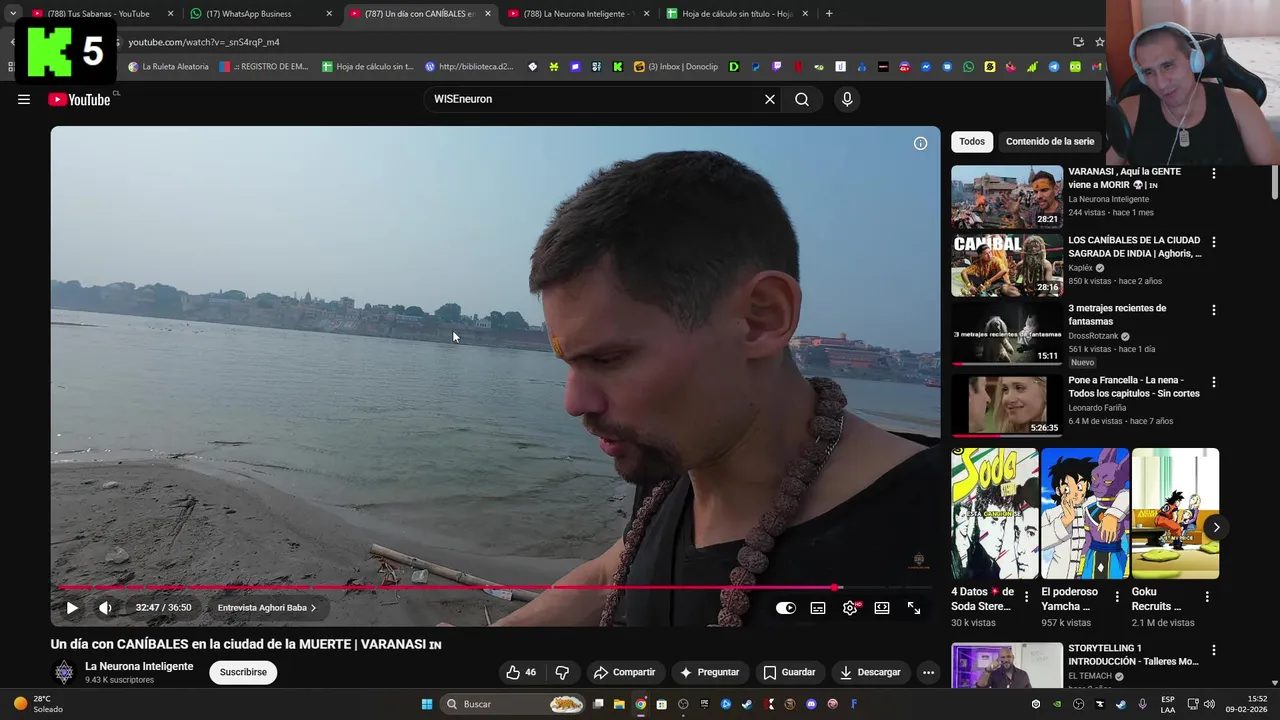Open options for Goku Recruits short
The image size is (1280, 720).
click(x=1207, y=597)
